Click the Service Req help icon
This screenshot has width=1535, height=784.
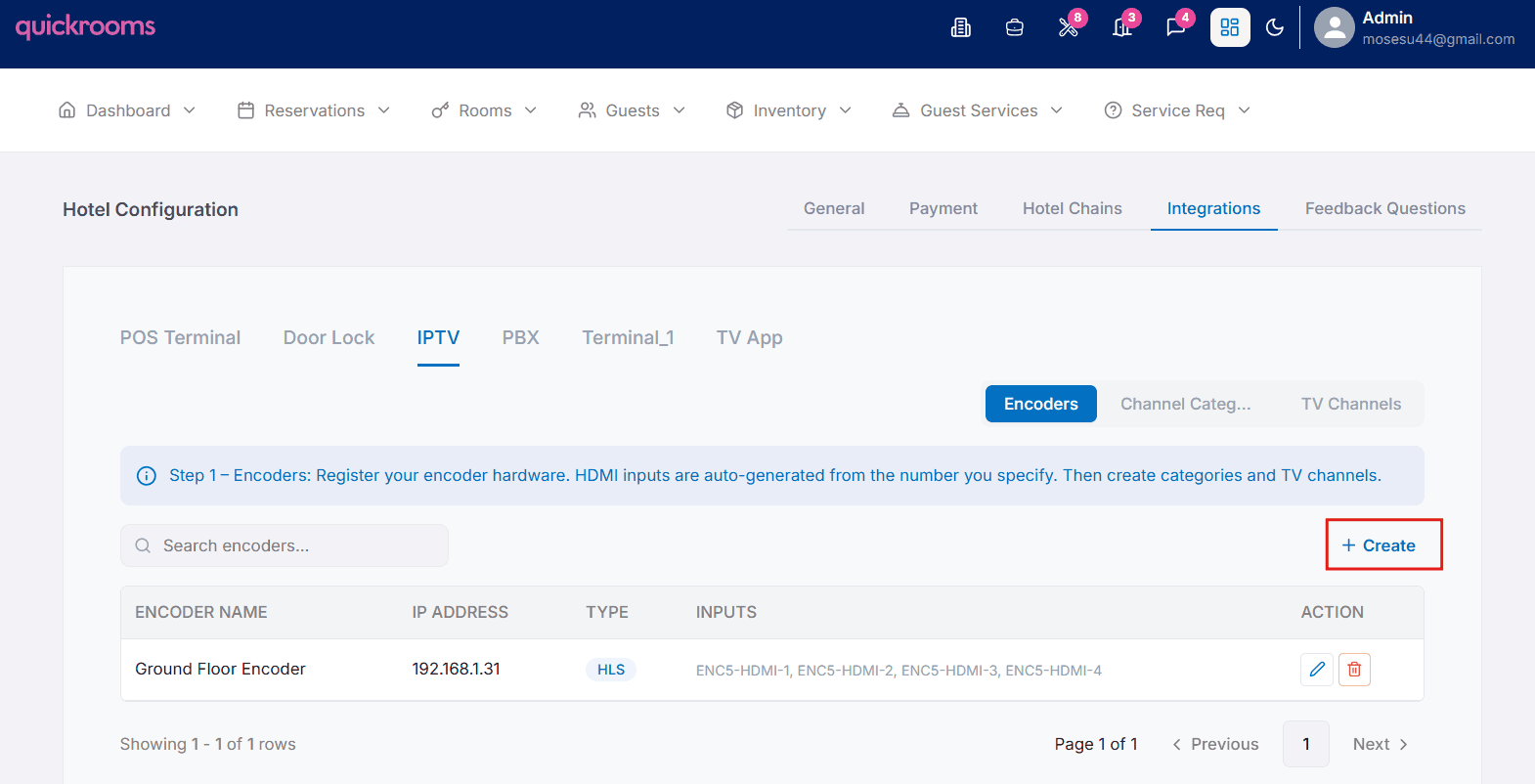(1114, 110)
